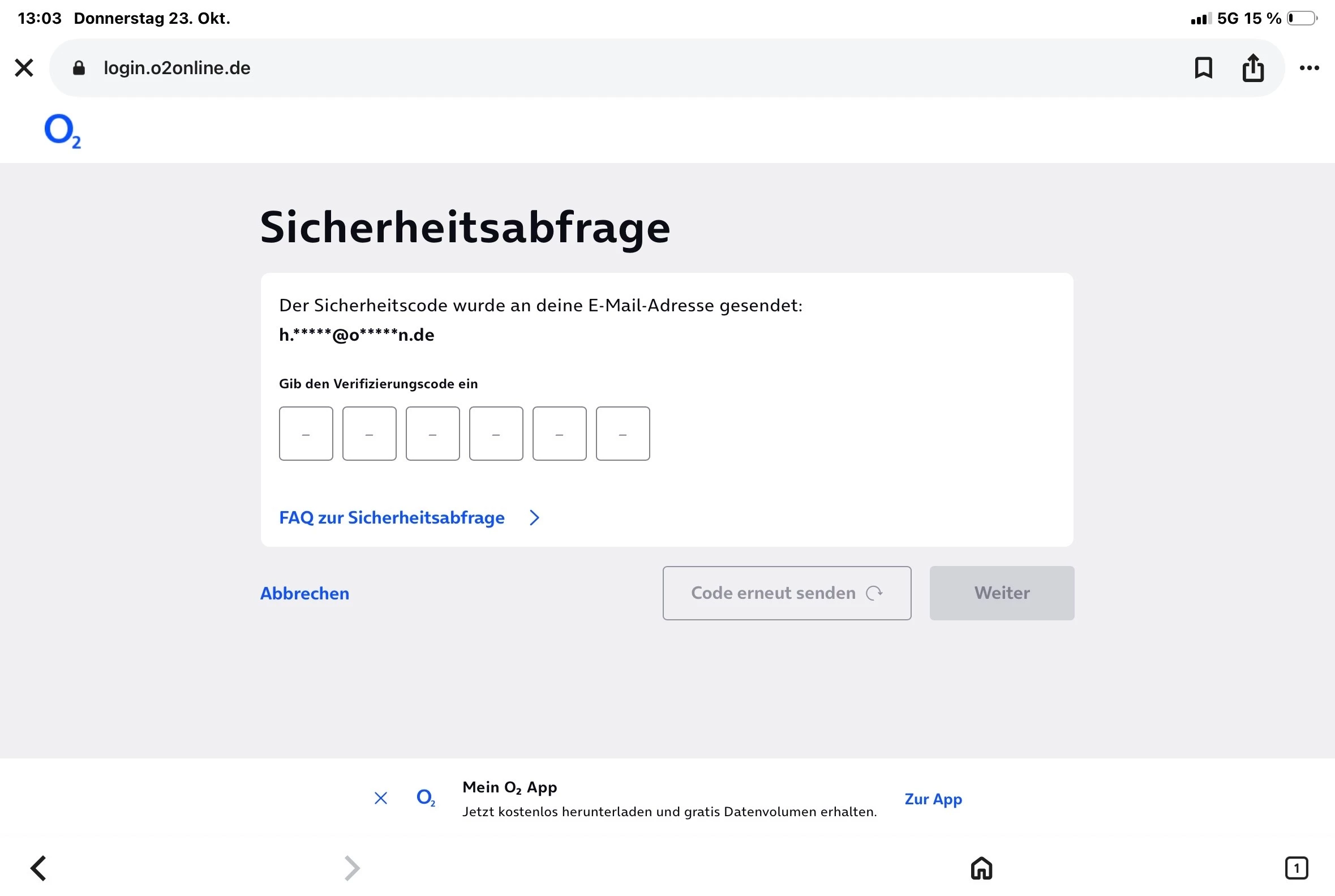
Task: Open the Zur App link
Action: point(933,799)
